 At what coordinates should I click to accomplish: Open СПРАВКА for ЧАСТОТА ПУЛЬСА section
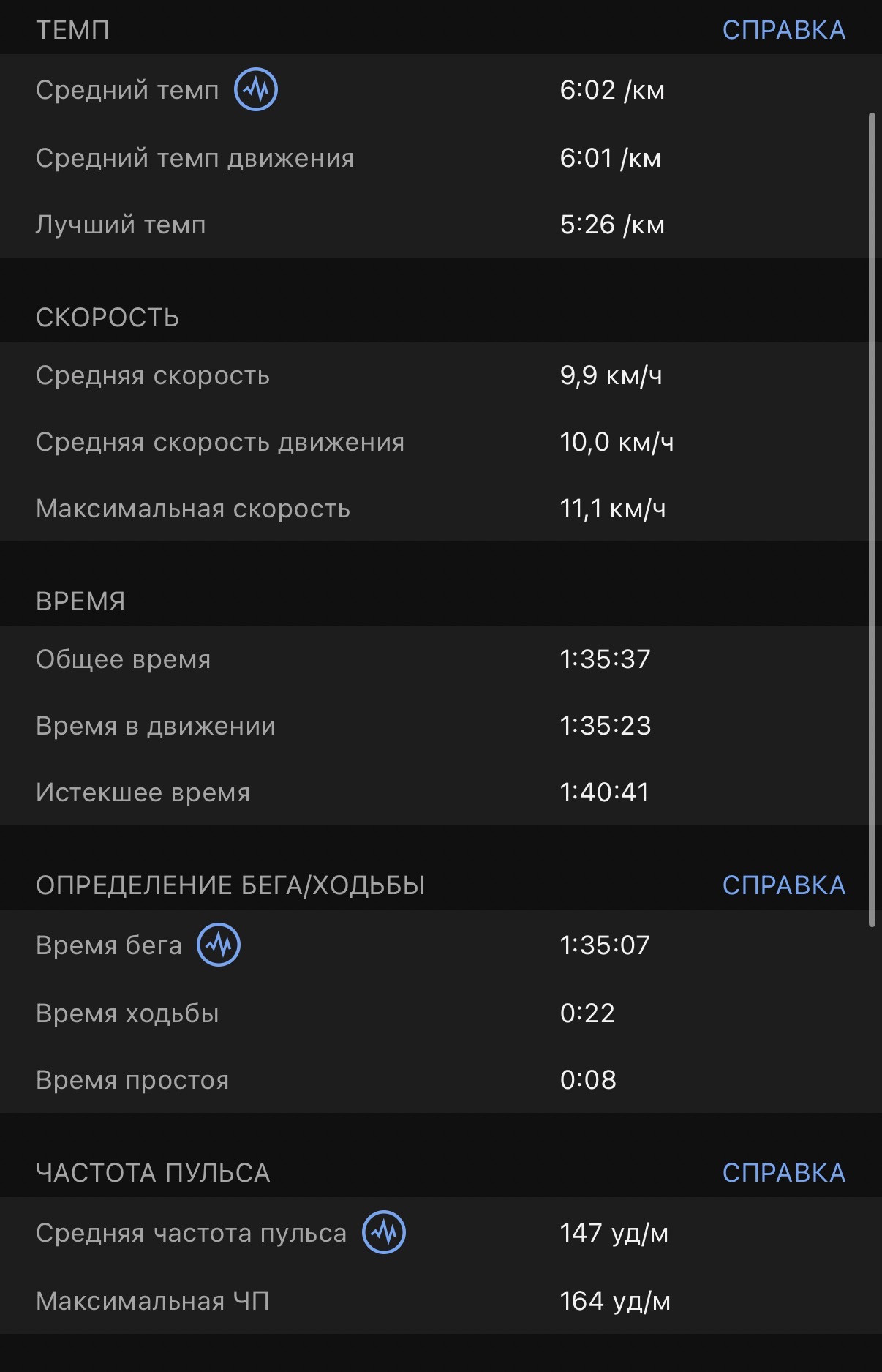pyautogui.click(x=783, y=1172)
